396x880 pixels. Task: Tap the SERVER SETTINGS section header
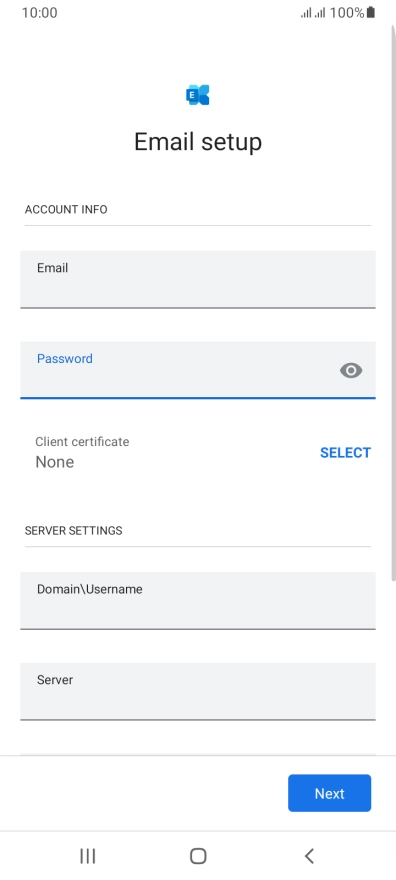coord(73,530)
